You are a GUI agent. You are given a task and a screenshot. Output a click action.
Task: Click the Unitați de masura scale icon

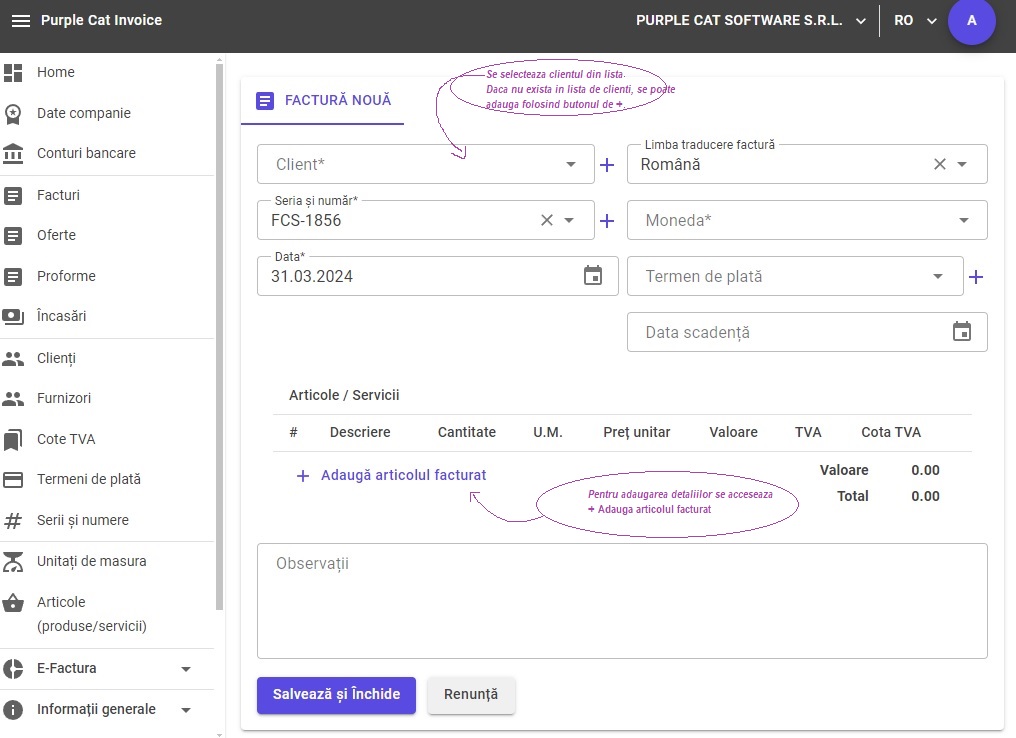tap(13, 562)
